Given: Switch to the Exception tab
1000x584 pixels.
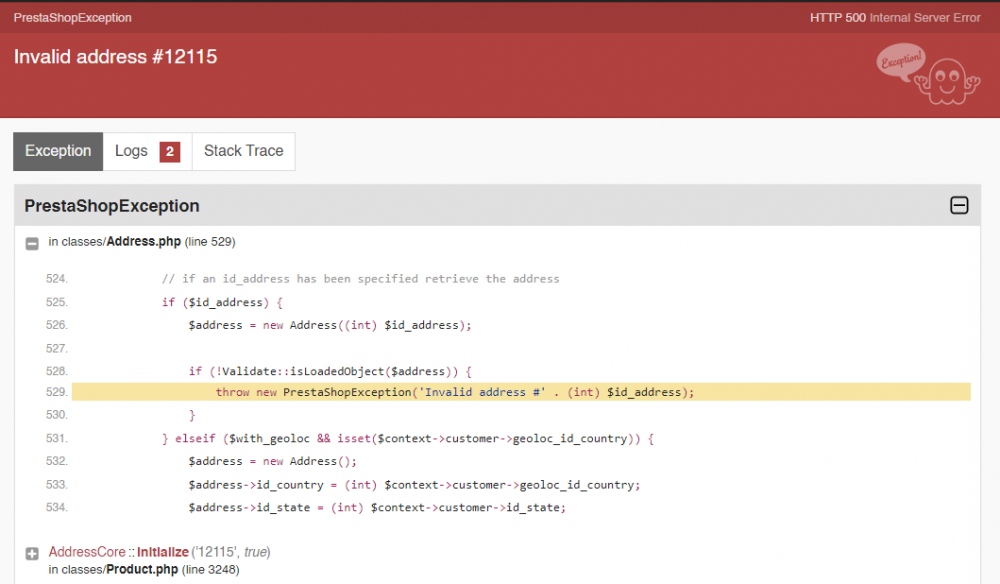Looking at the screenshot, I should pos(58,151).
